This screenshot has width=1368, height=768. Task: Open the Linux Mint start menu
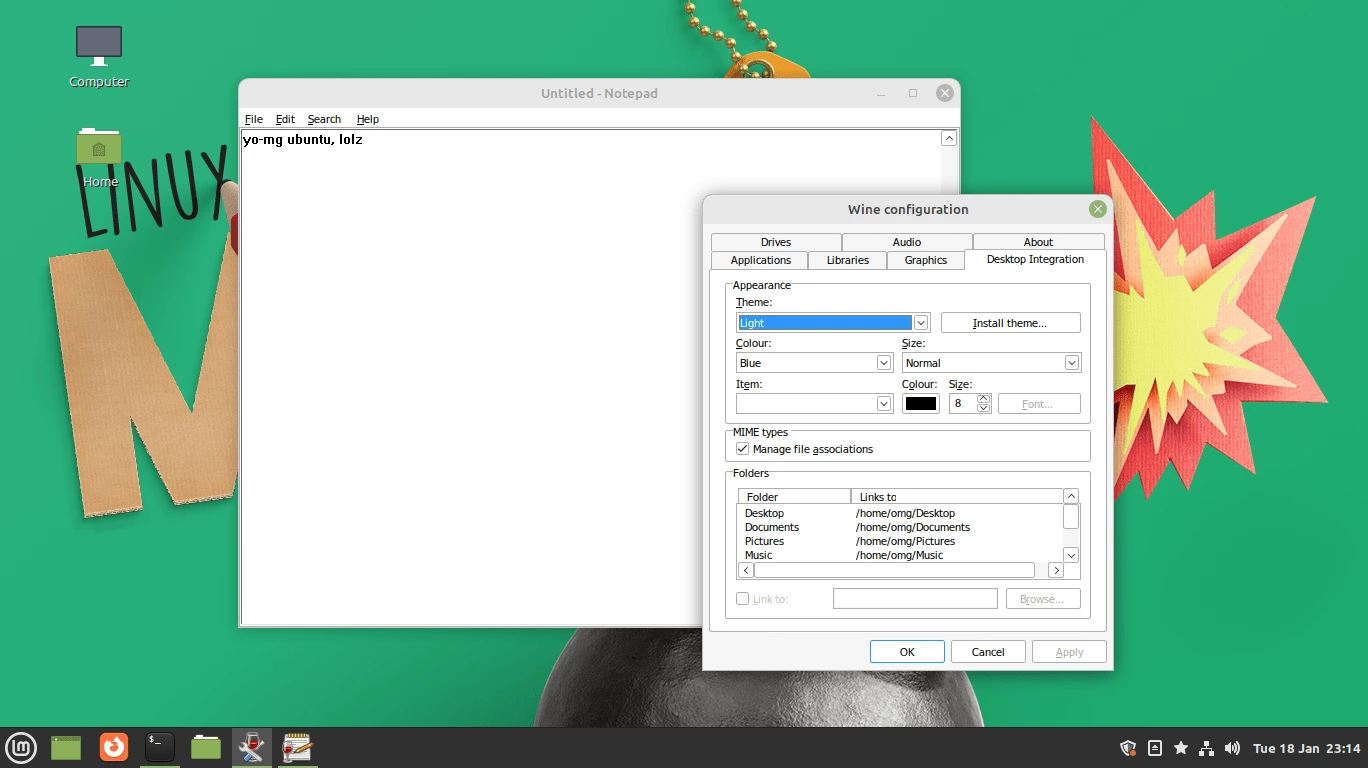[x=21, y=747]
